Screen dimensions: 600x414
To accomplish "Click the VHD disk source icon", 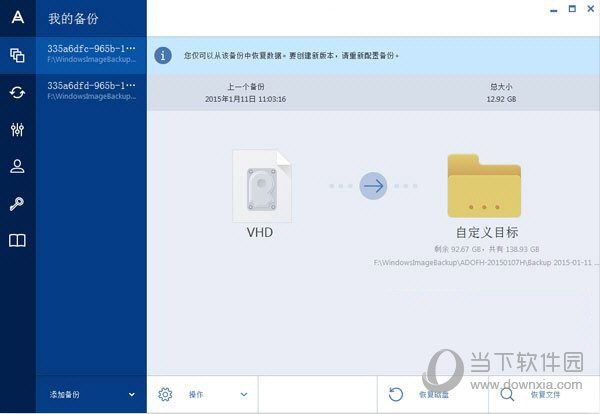I will [262, 186].
